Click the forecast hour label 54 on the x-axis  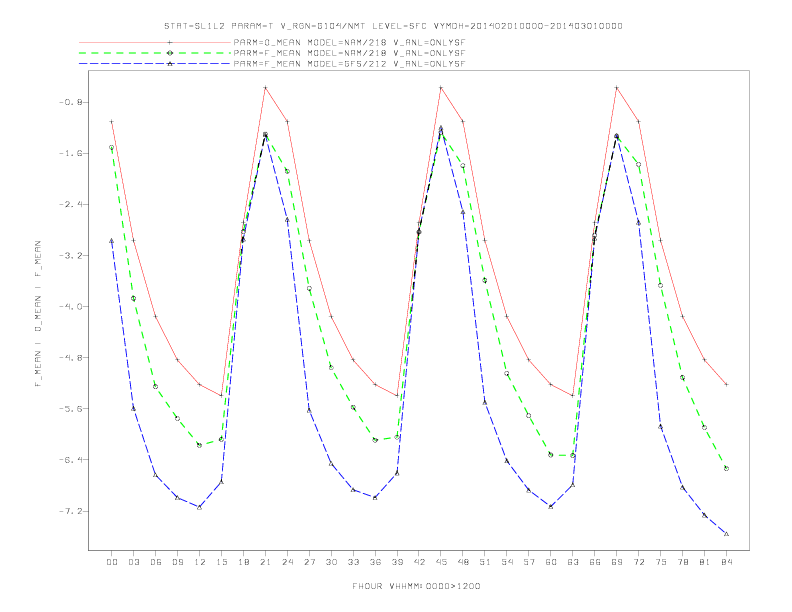point(507,562)
